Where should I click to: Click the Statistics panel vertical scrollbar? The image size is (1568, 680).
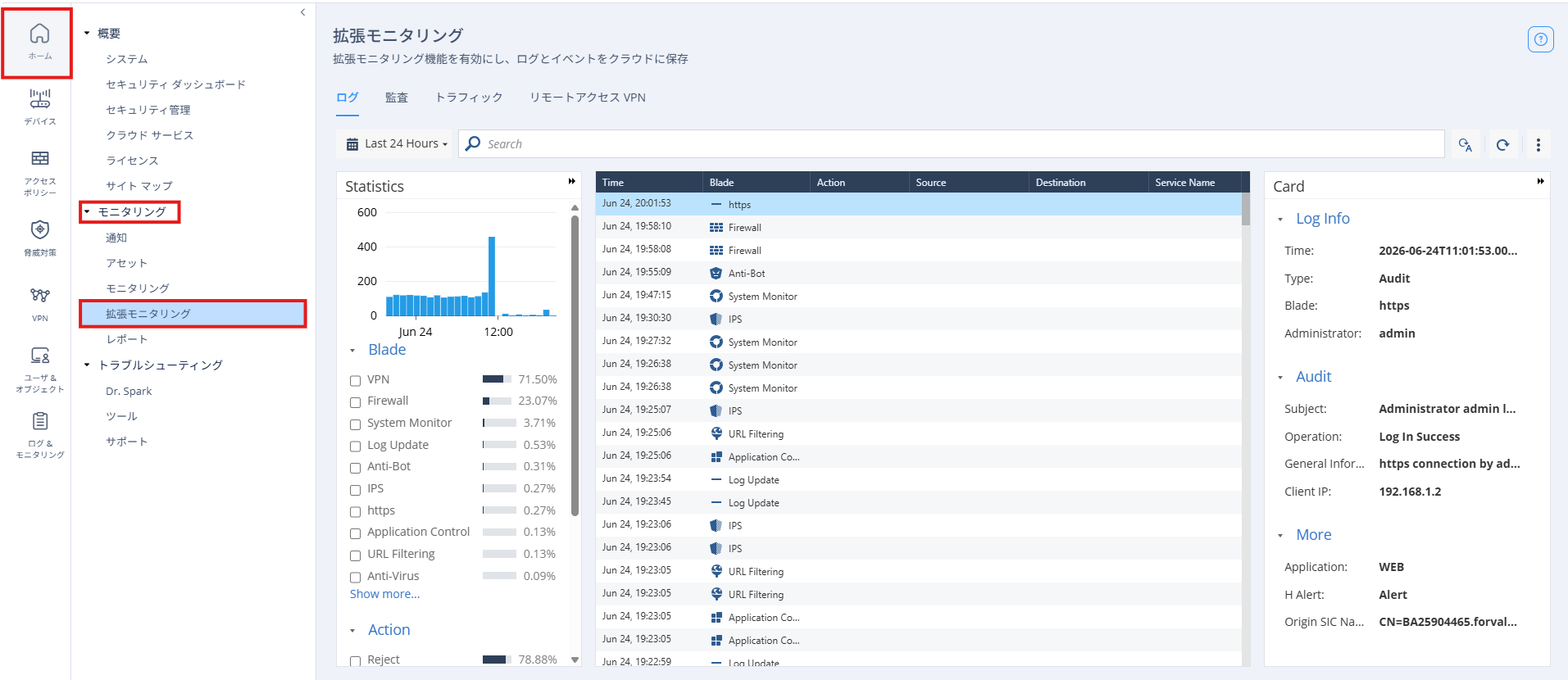tap(575, 365)
